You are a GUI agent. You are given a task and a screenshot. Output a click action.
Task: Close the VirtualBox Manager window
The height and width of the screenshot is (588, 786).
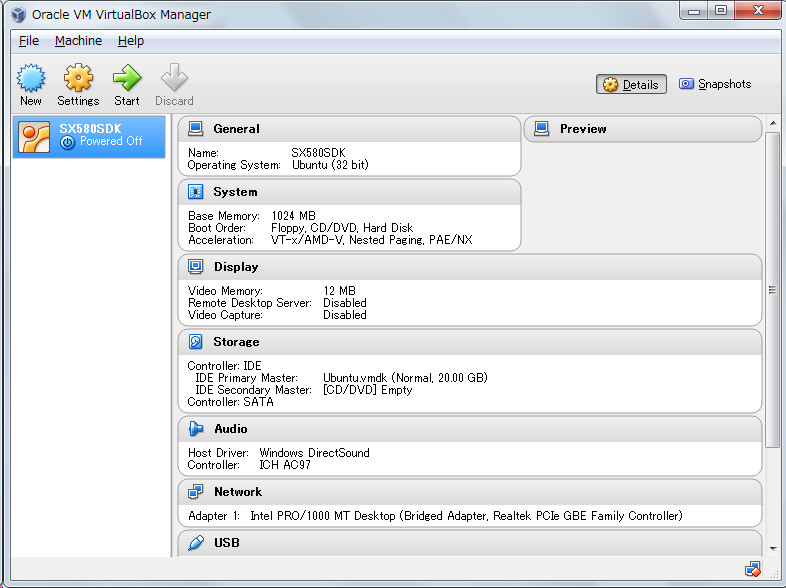[758, 11]
